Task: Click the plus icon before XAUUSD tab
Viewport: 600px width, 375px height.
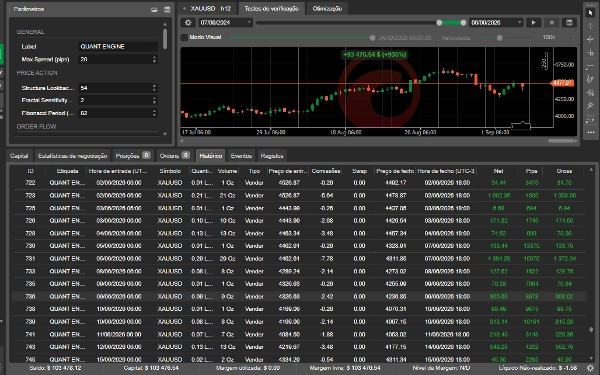Action: click(x=184, y=8)
